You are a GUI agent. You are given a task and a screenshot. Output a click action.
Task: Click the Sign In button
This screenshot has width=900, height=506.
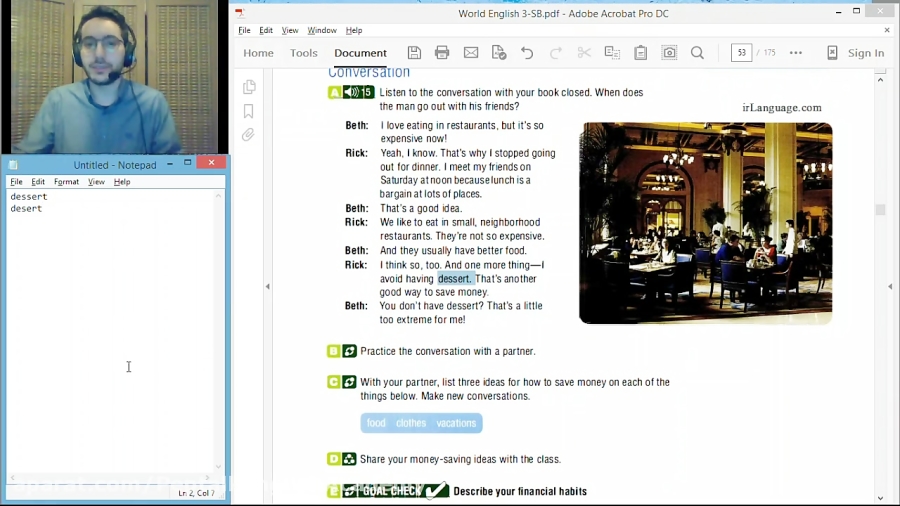[856, 53]
